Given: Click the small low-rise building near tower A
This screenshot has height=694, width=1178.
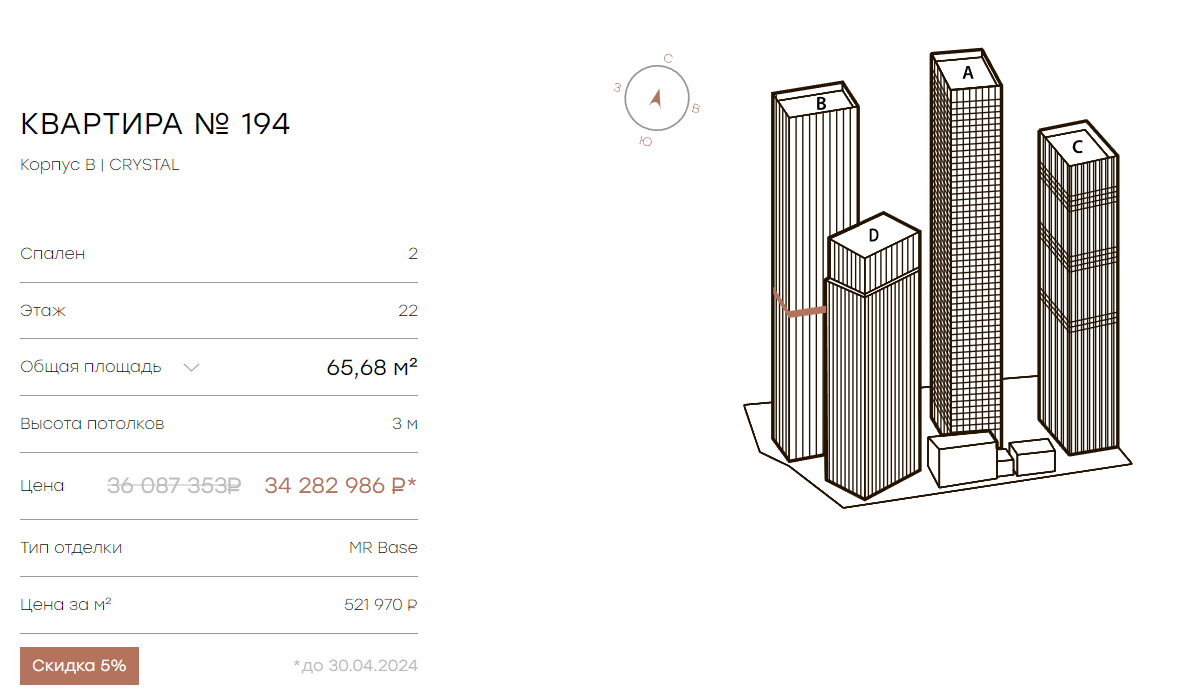Looking at the screenshot, I should click(962, 459).
